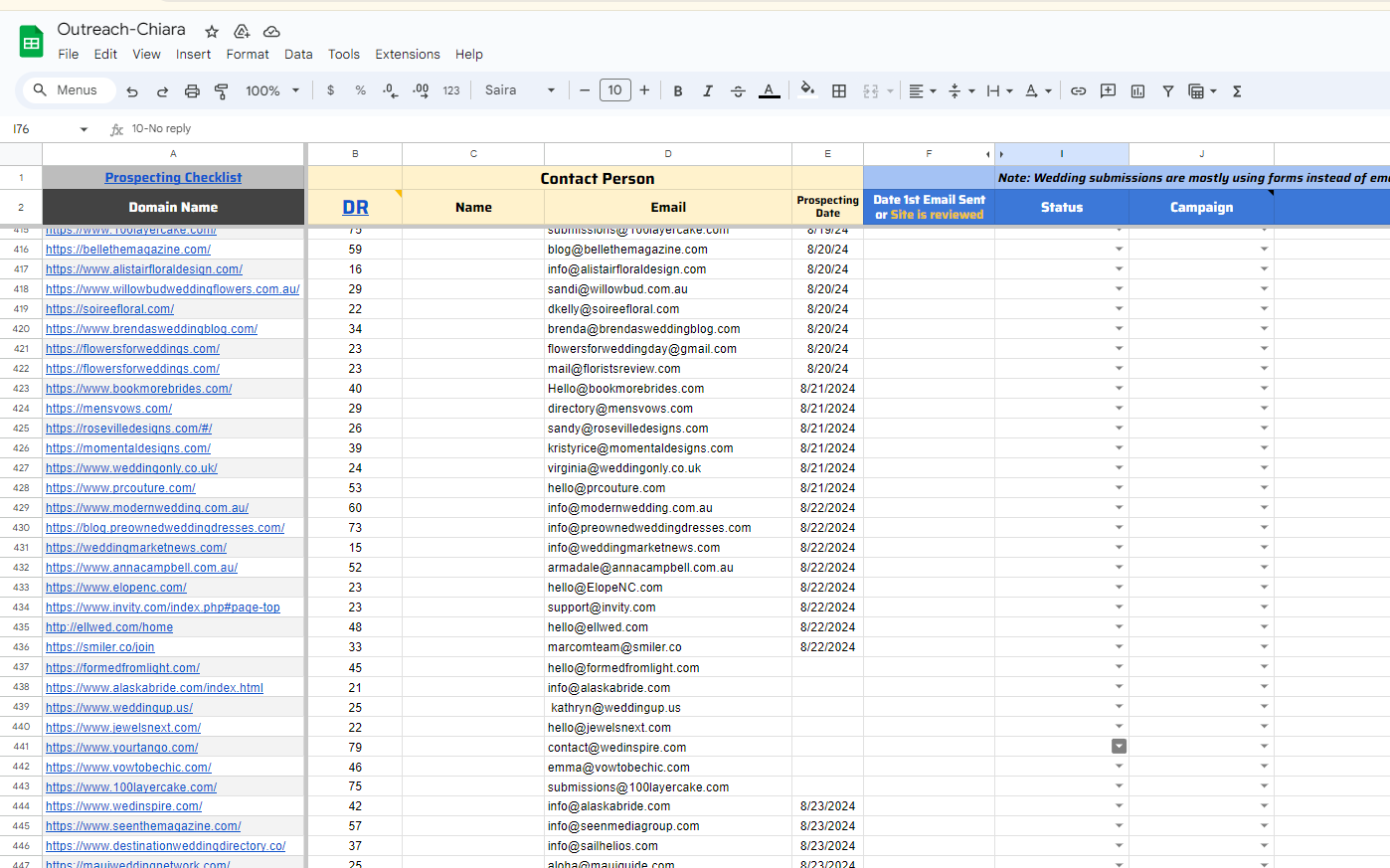Open the fill color picker
1390x868 pixels.
[x=807, y=90]
